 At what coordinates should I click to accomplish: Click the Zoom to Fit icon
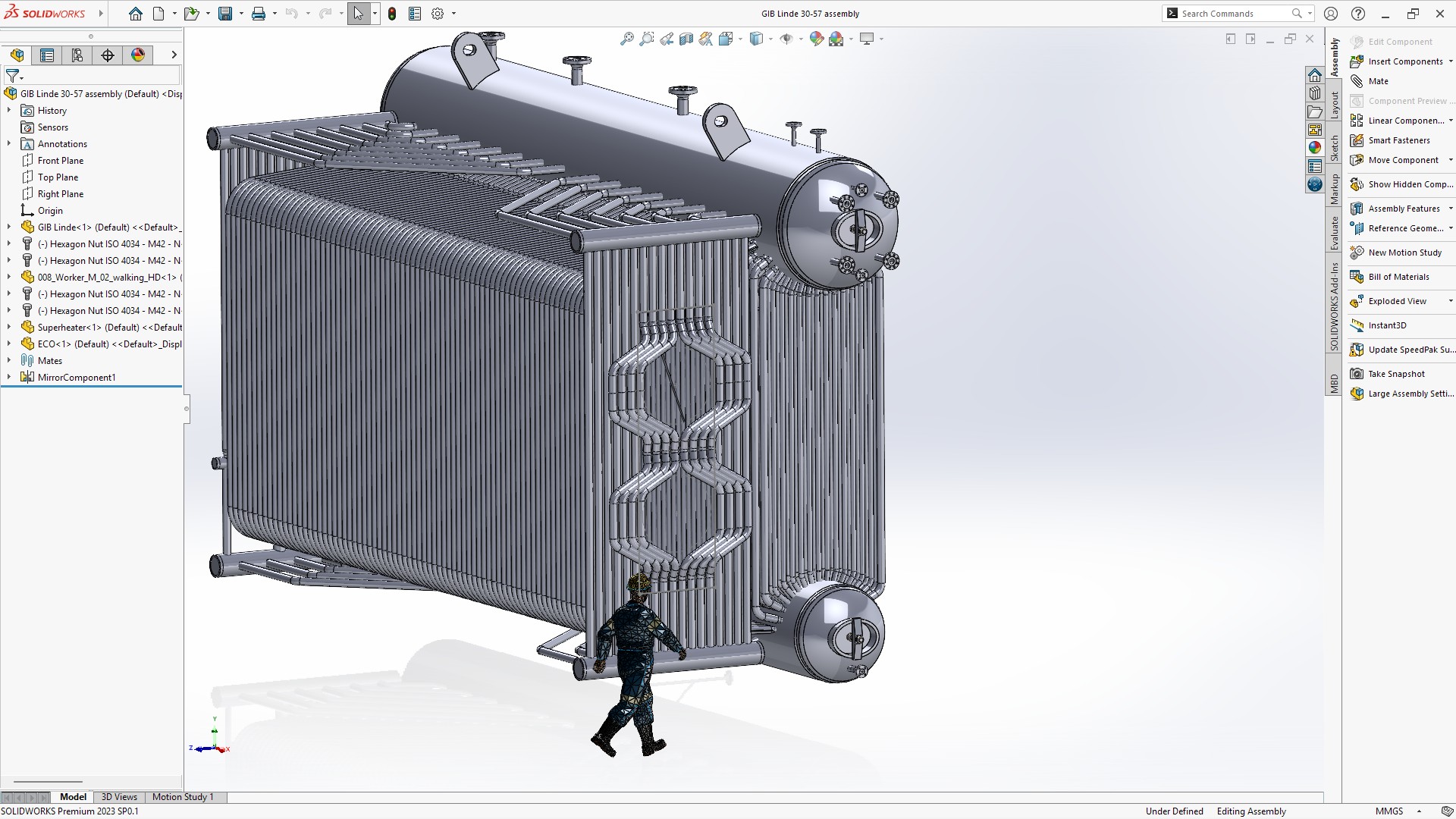pyautogui.click(x=626, y=39)
